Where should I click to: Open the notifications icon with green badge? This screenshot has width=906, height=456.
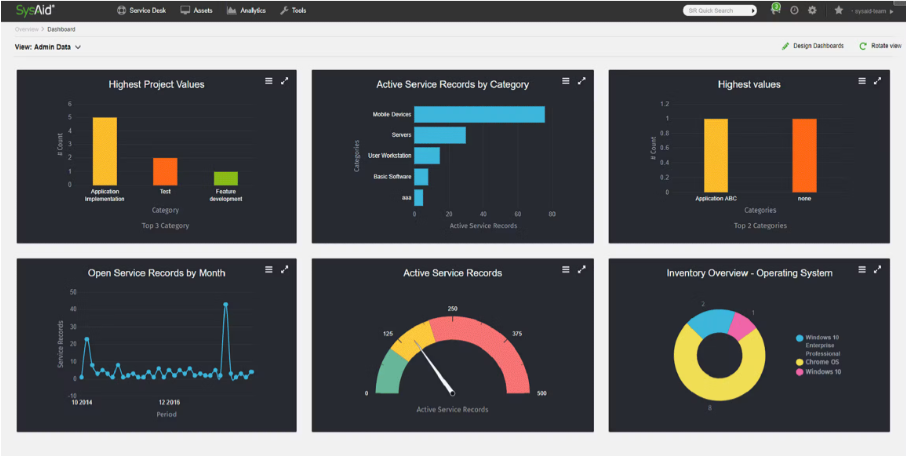point(775,10)
